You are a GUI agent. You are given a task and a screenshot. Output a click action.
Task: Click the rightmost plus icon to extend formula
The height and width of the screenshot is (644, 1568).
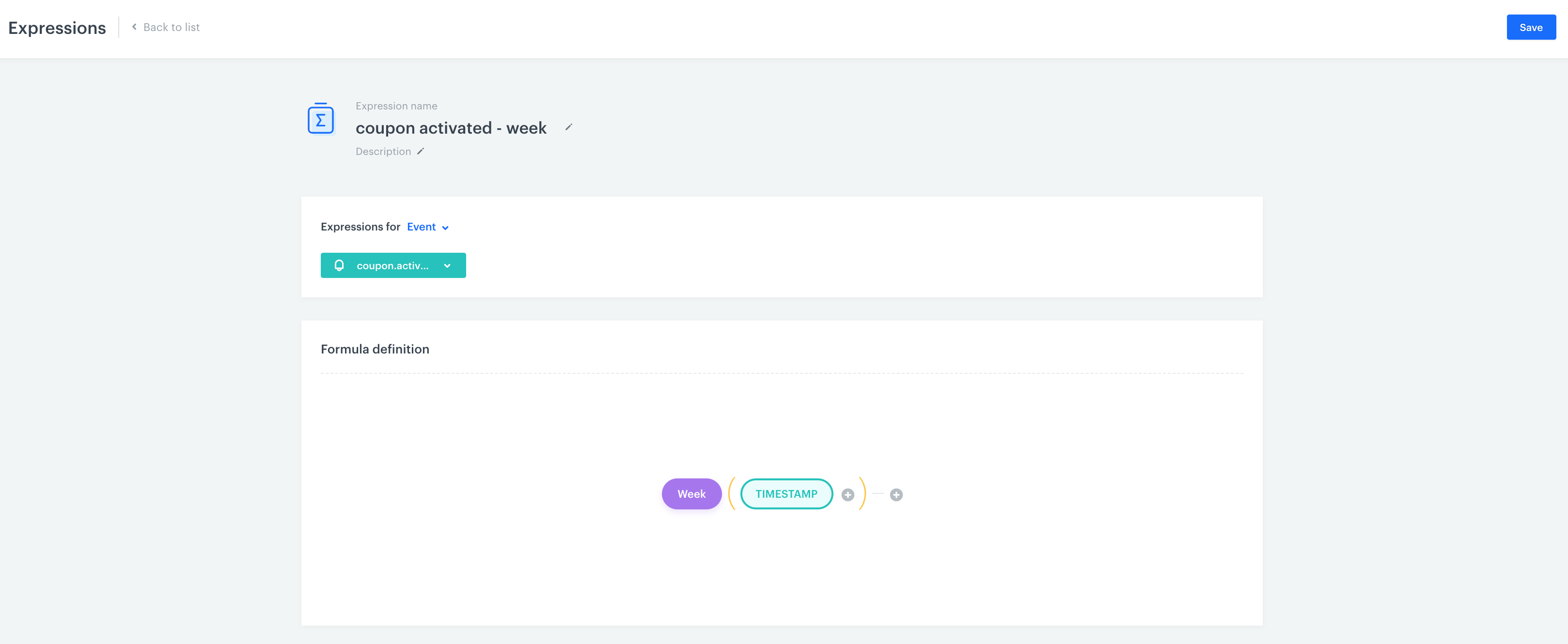[895, 494]
